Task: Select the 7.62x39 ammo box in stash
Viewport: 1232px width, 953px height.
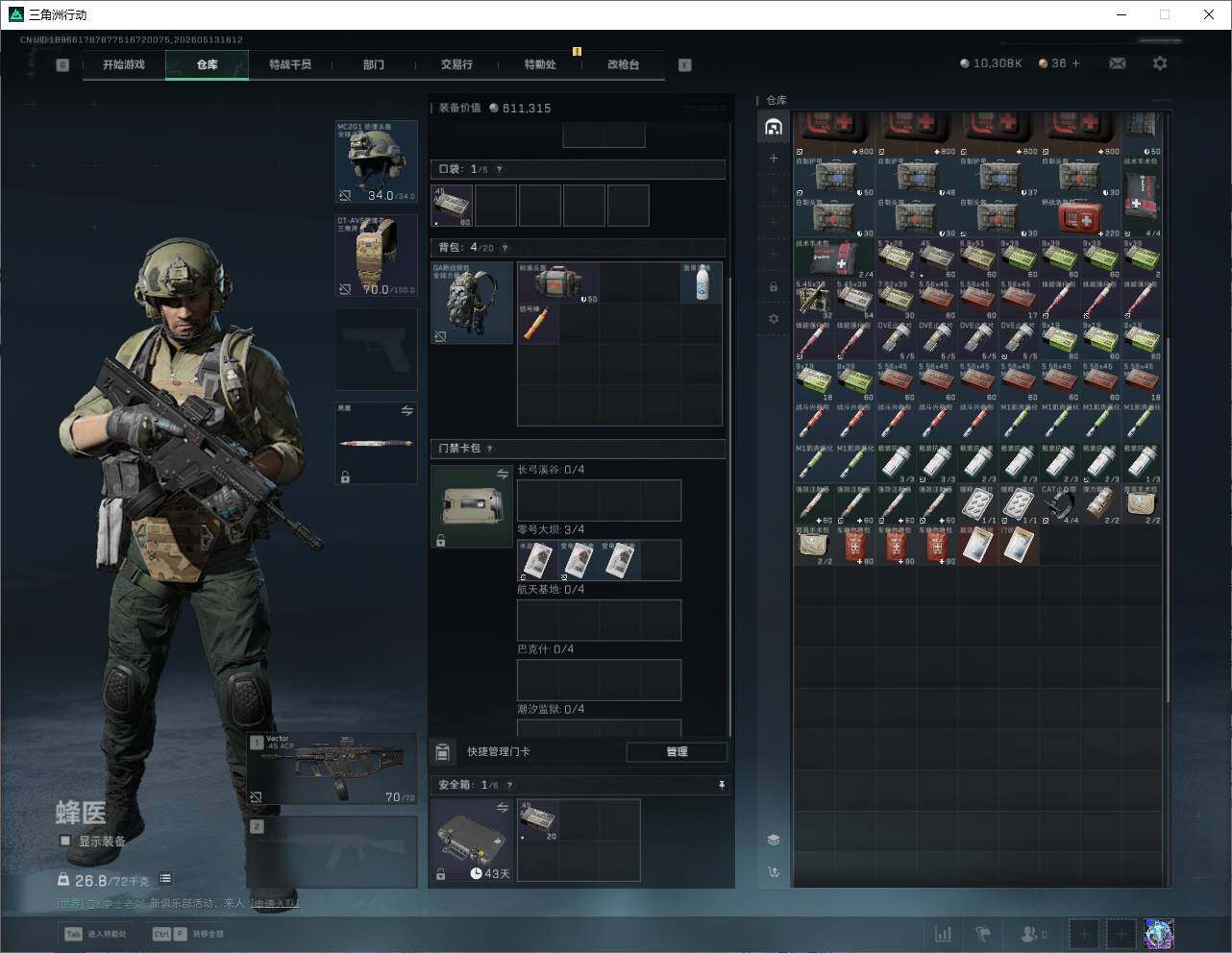Action: (x=896, y=299)
